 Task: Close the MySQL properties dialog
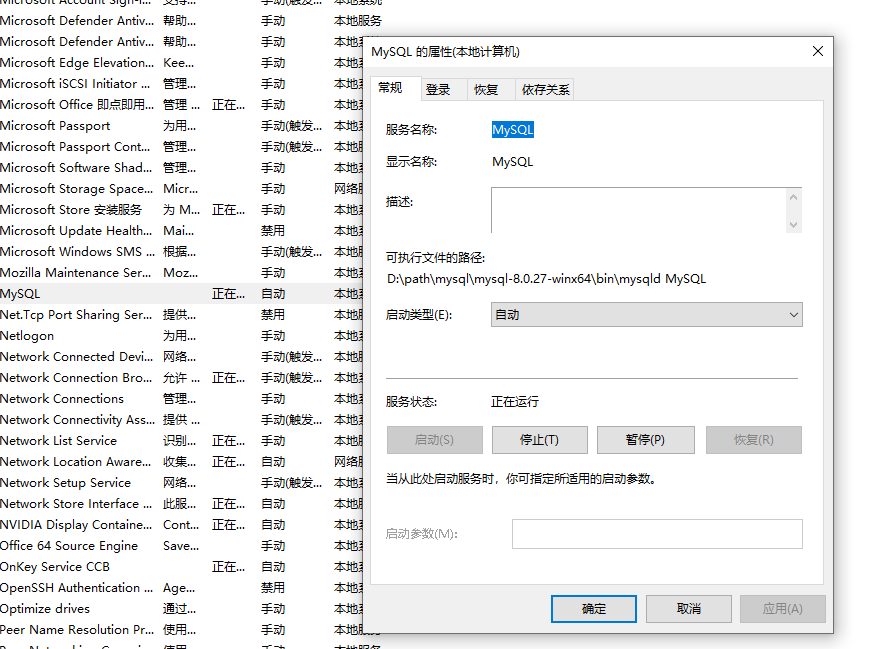(x=818, y=51)
